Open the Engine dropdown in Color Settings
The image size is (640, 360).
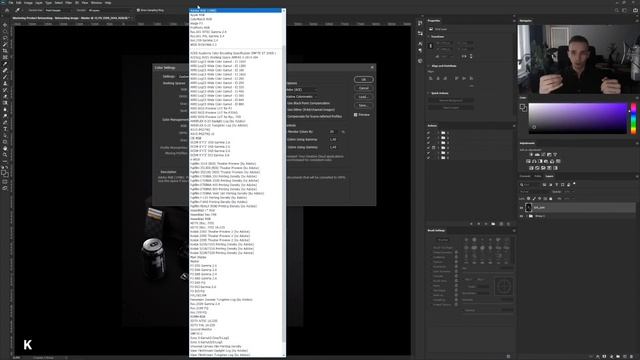302,90
